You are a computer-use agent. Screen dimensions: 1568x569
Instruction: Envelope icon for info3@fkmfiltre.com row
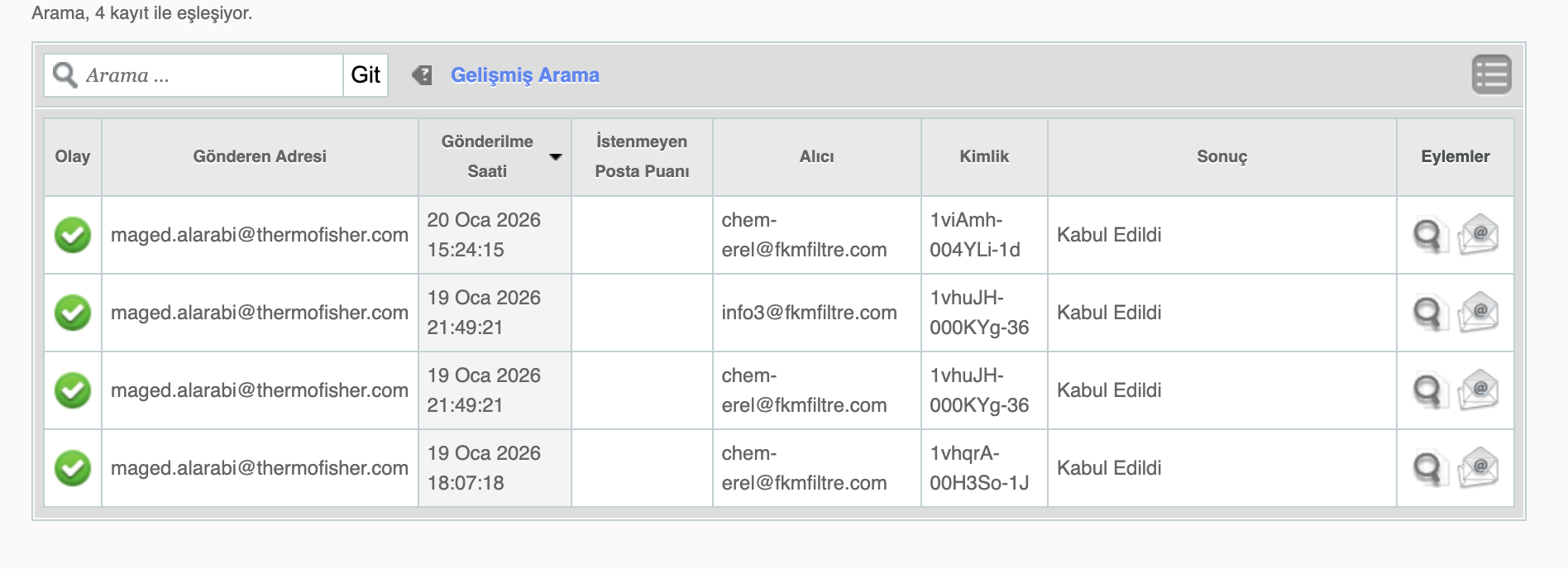1478,313
